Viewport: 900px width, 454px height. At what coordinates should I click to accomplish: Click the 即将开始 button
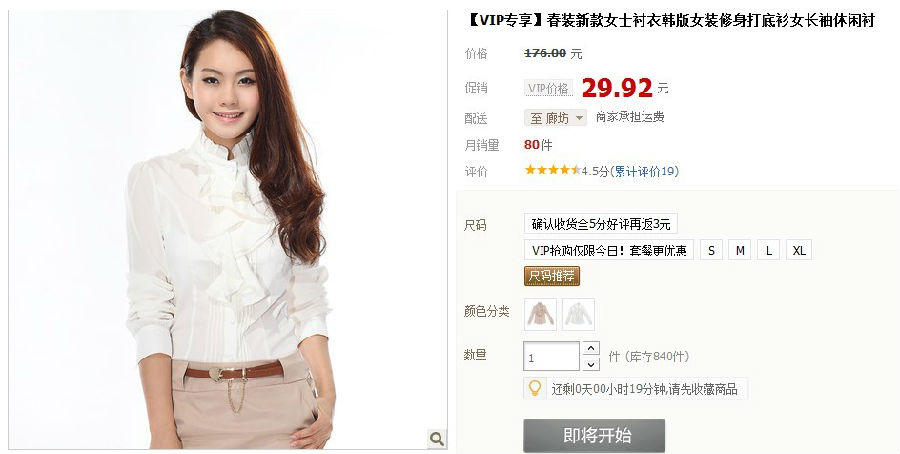coord(594,436)
